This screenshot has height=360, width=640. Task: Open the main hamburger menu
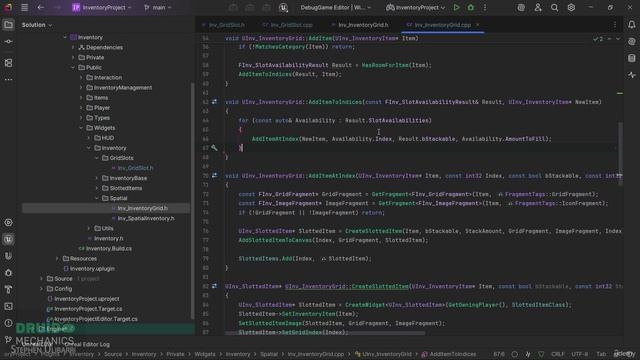click(24, 7)
